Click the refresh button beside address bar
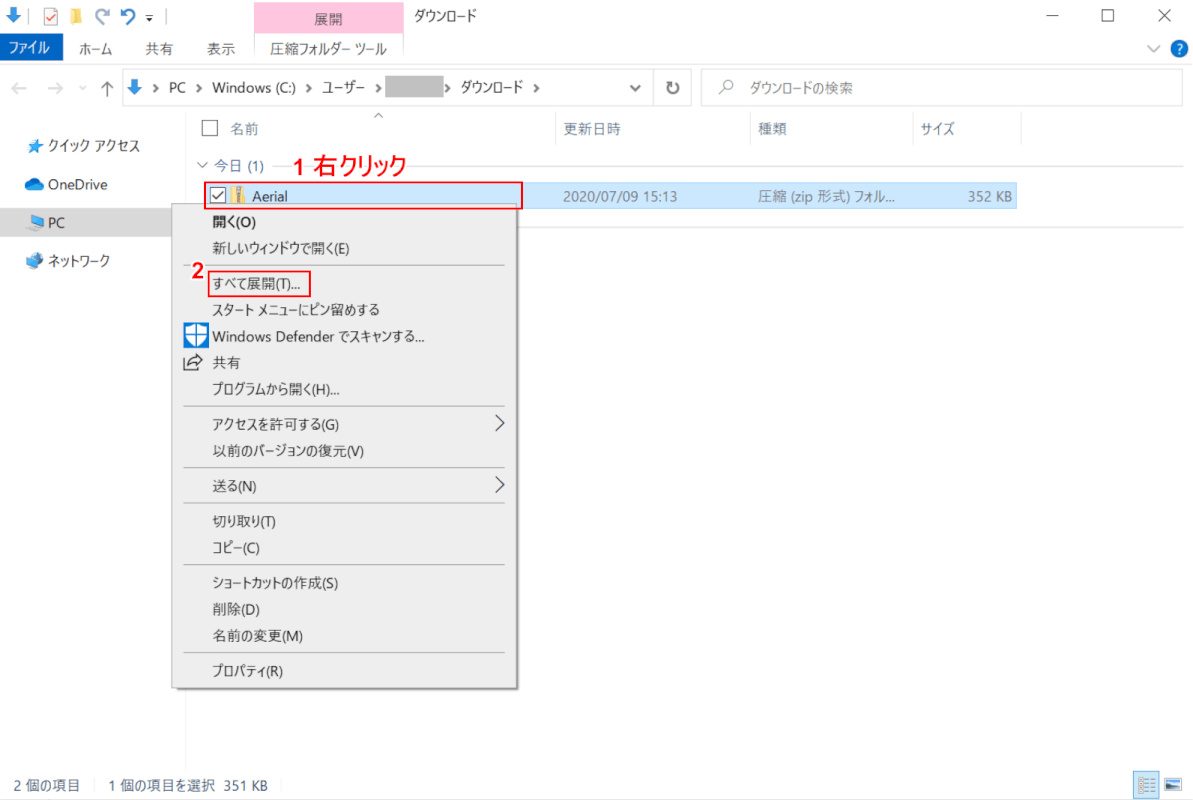 pyautogui.click(x=672, y=88)
